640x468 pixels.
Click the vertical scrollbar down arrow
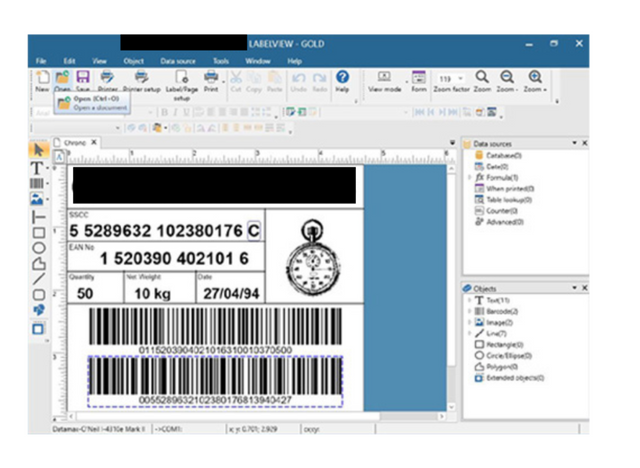(x=451, y=406)
